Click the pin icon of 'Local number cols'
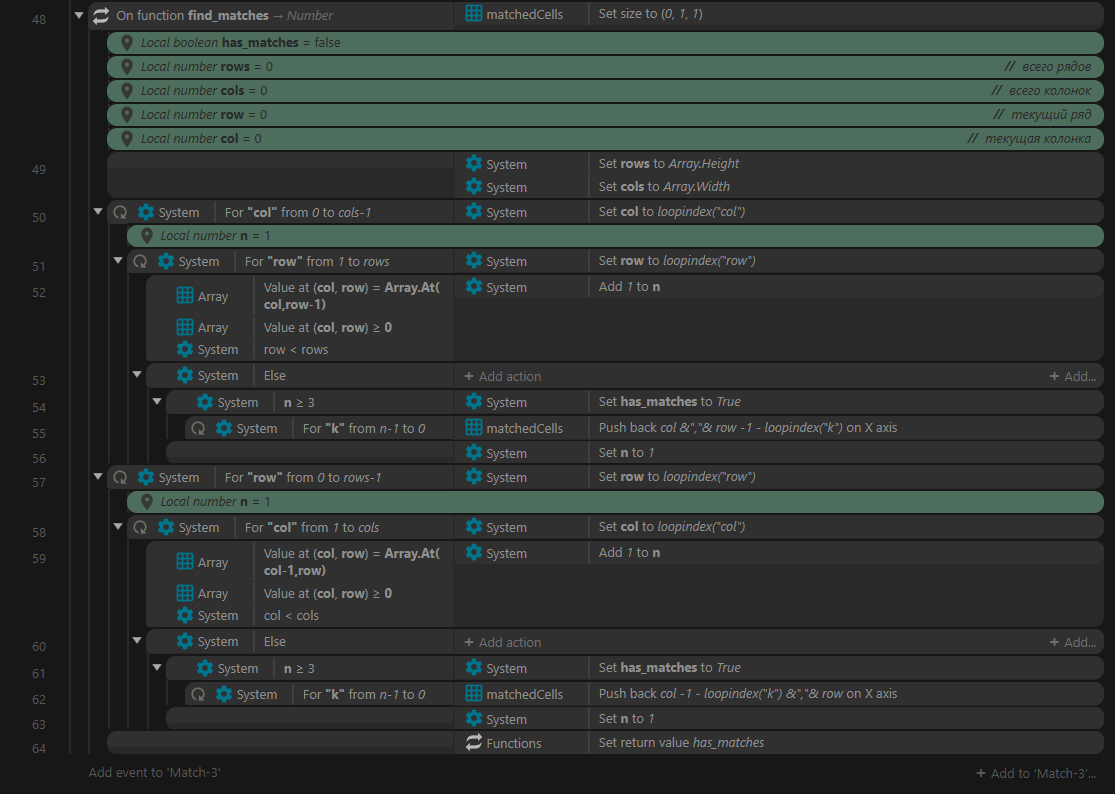The image size is (1115, 794). 127,91
